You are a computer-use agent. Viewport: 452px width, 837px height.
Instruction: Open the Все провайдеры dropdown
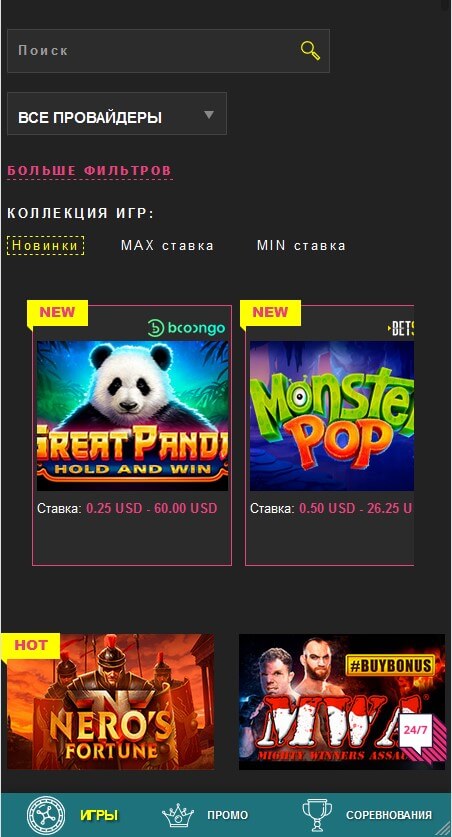click(x=117, y=114)
